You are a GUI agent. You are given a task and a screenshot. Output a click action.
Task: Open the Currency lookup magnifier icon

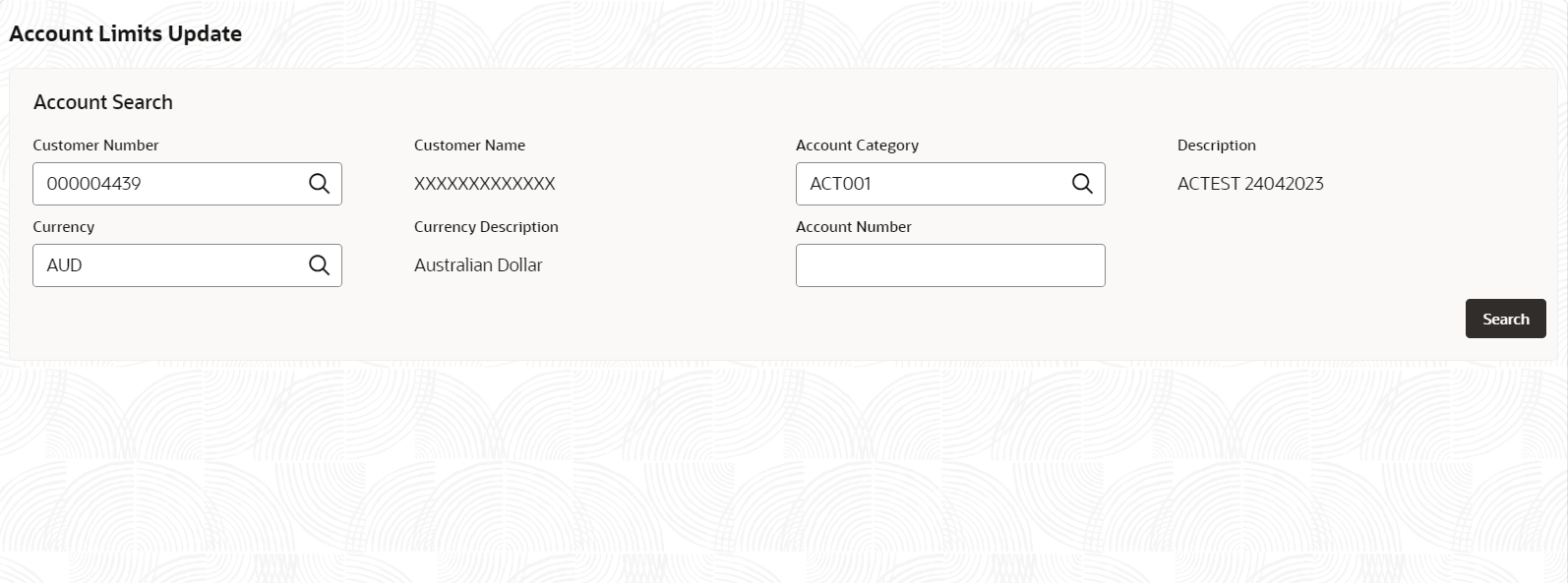[319, 265]
